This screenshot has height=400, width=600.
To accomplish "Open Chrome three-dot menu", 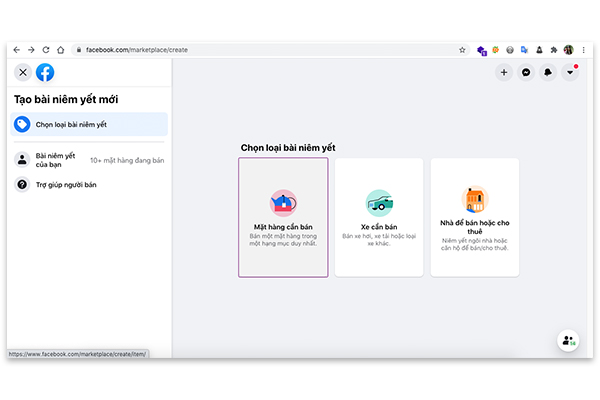I will tap(583, 49).
